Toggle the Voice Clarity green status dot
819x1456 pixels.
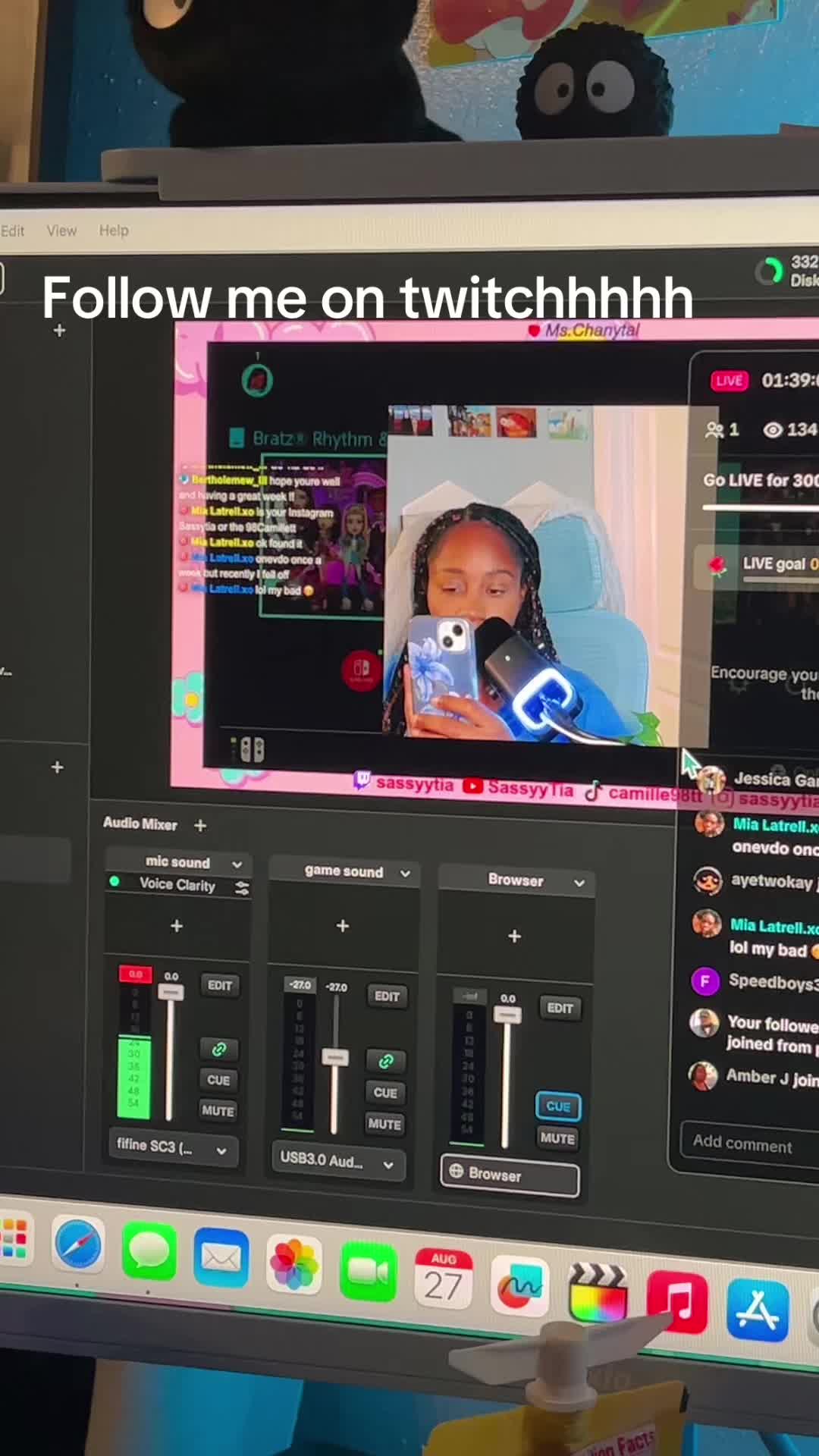coord(115,881)
